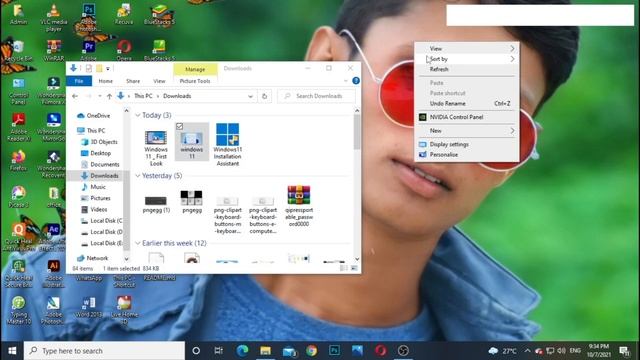Uncheck the windows 11 file checkbox
The width and height of the screenshot is (640, 360).
(x=179, y=127)
